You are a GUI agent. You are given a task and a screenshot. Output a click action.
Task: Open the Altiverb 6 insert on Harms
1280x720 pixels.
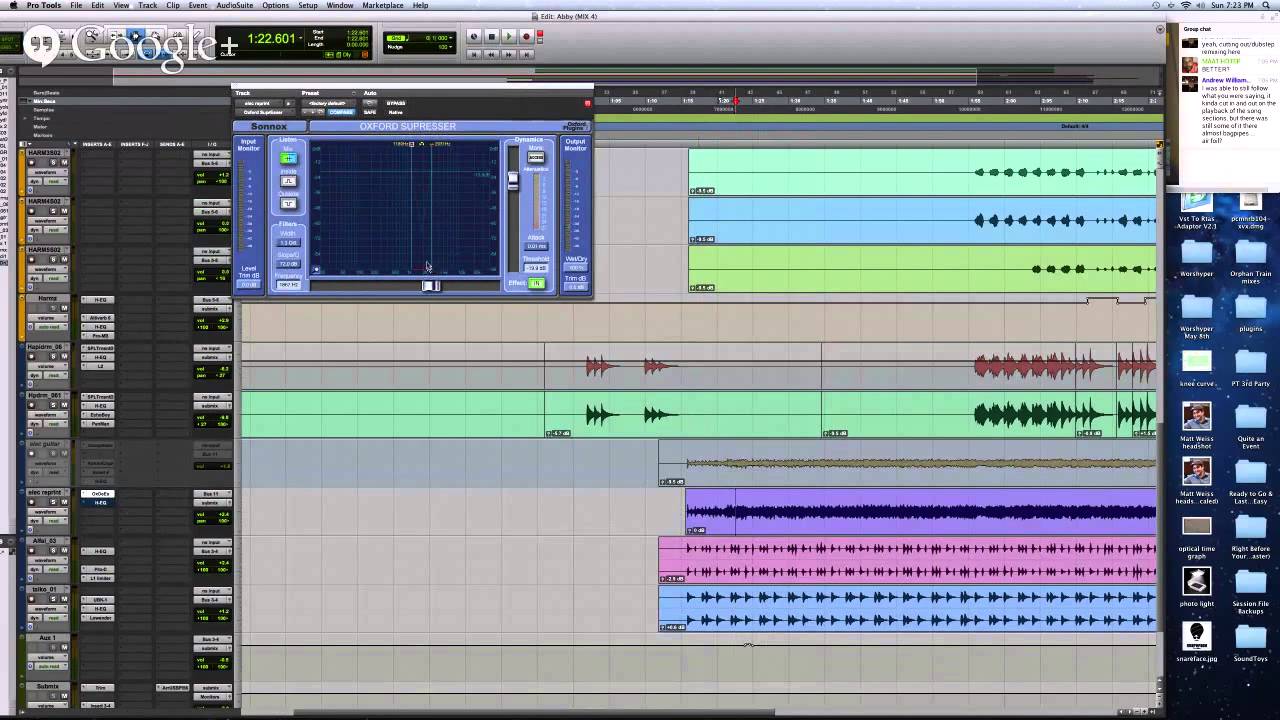[97, 317]
